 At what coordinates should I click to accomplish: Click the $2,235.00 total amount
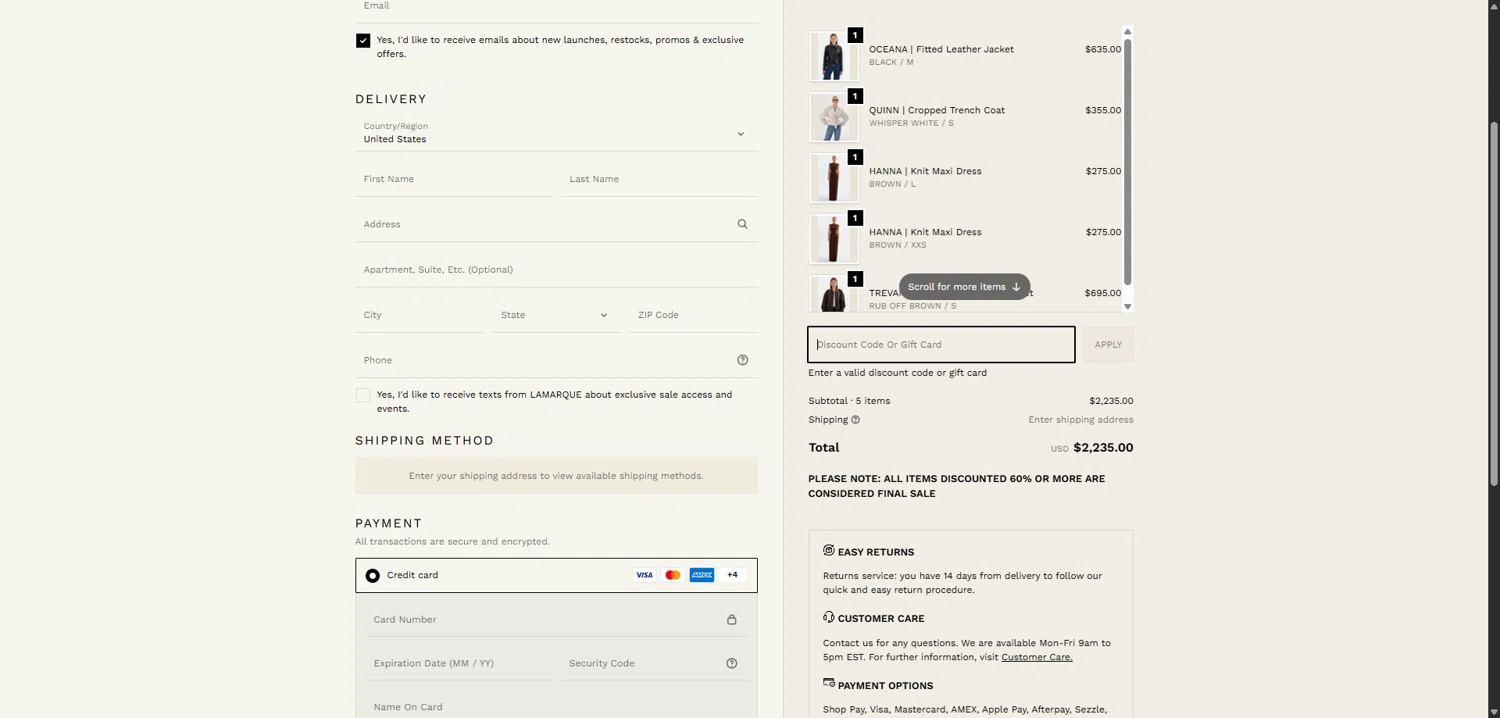click(x=1103, y=448)
